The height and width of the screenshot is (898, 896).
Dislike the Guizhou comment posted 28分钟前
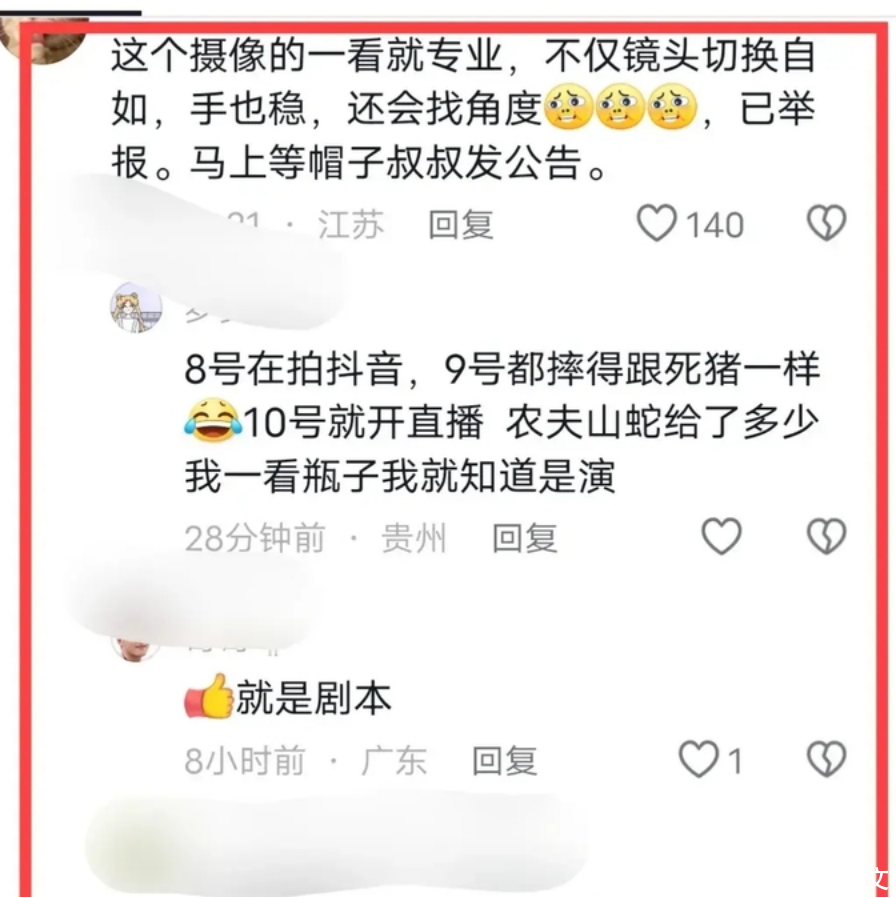pos(826,536)
